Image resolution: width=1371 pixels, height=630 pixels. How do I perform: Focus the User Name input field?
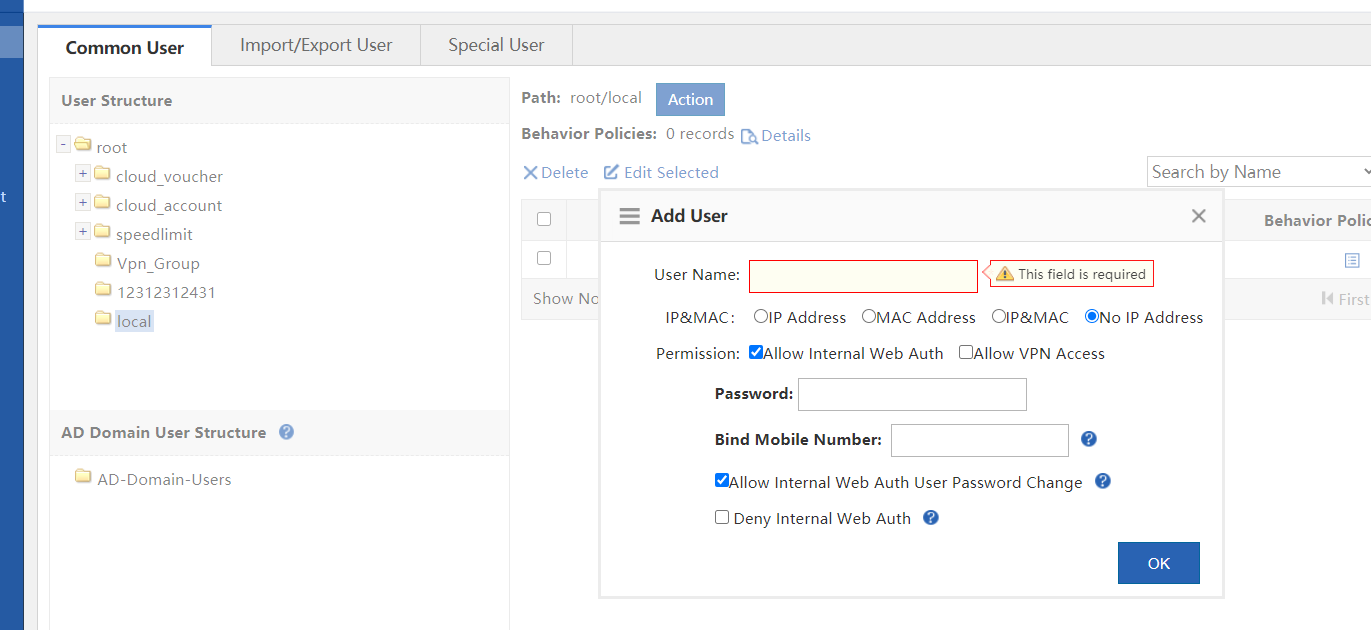click(x=862, y=276)
